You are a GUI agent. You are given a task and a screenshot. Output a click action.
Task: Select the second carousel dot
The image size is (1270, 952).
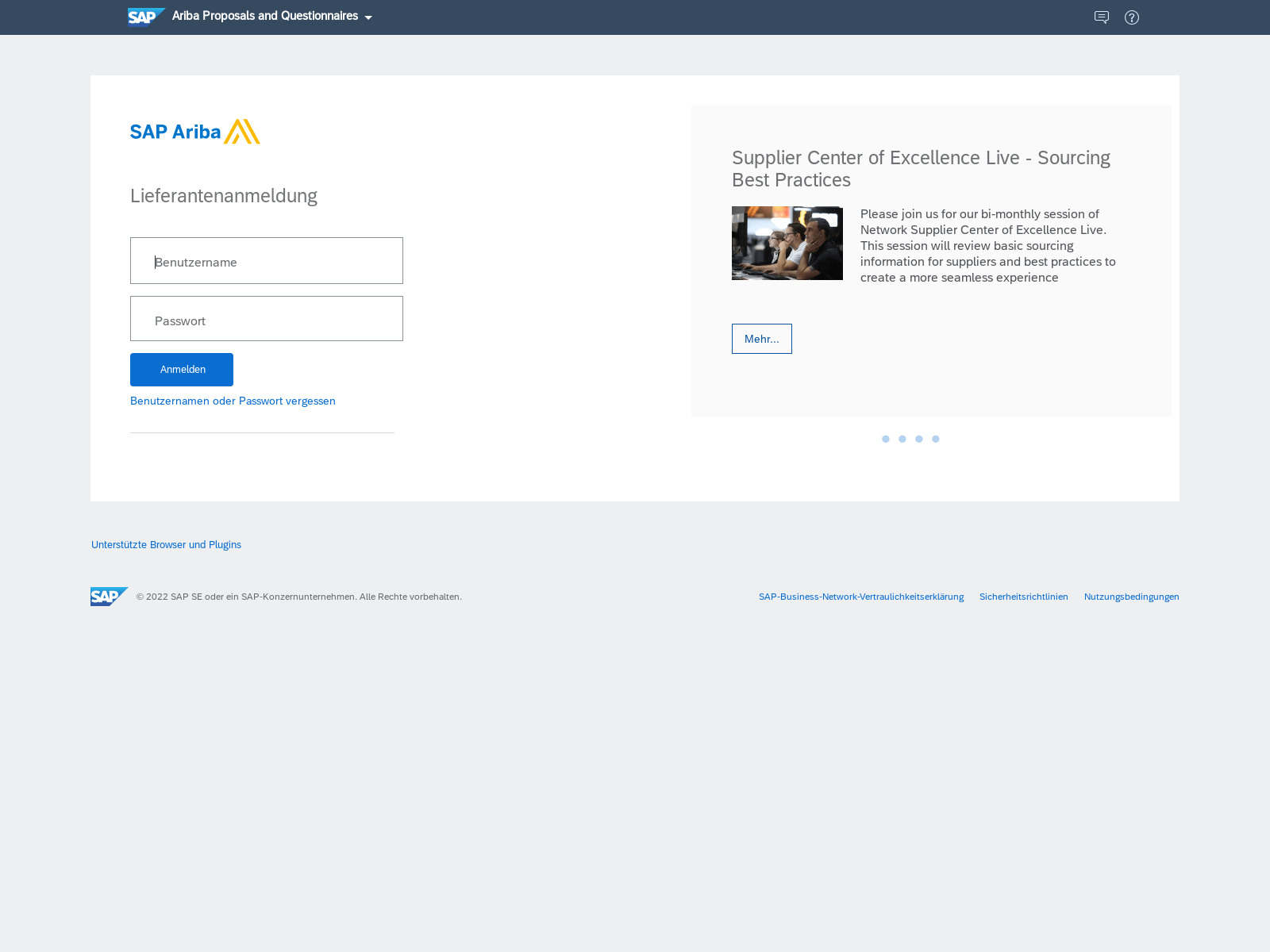click(x=902, y=439)
